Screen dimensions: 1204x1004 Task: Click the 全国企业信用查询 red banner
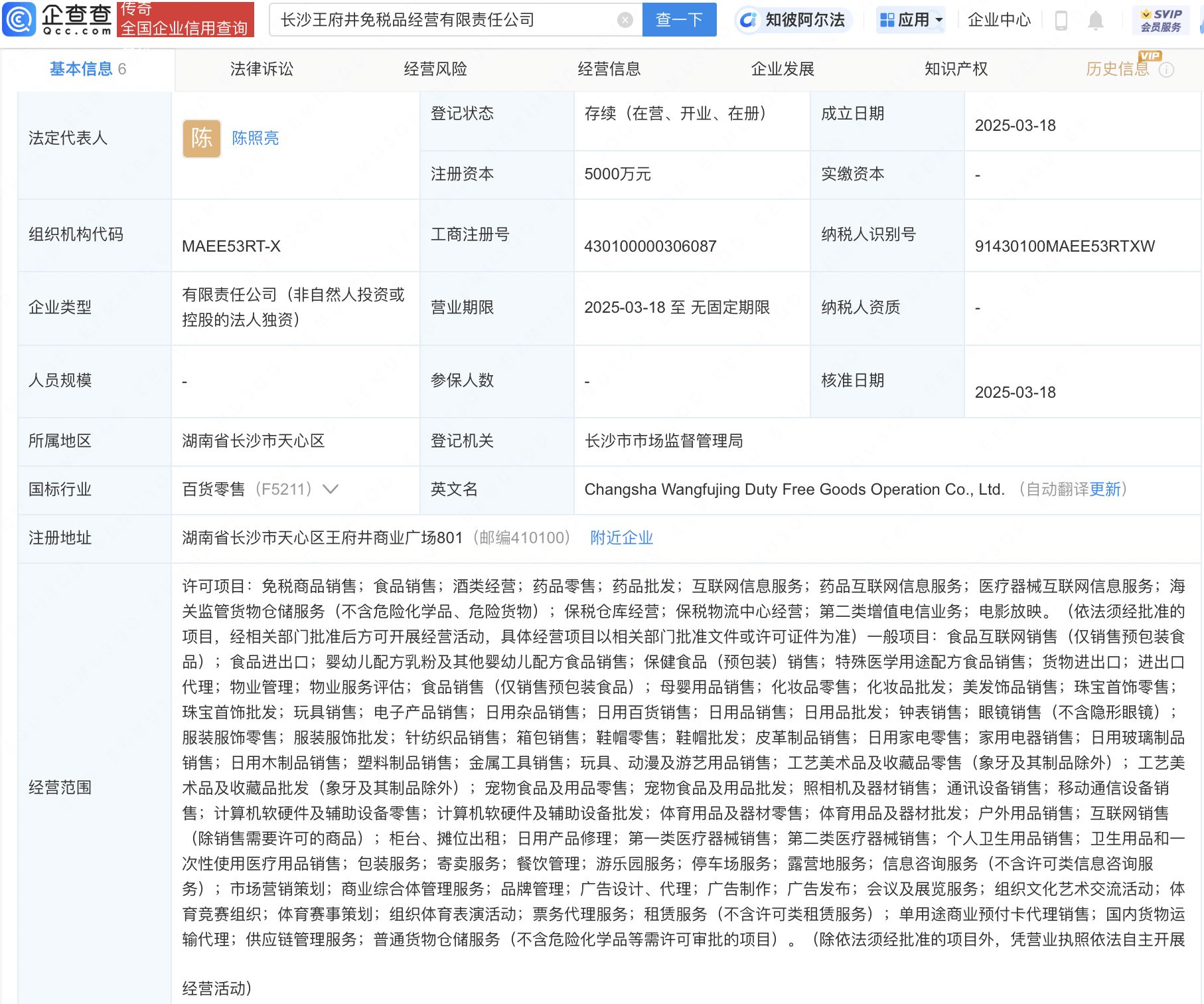point(185,19)
